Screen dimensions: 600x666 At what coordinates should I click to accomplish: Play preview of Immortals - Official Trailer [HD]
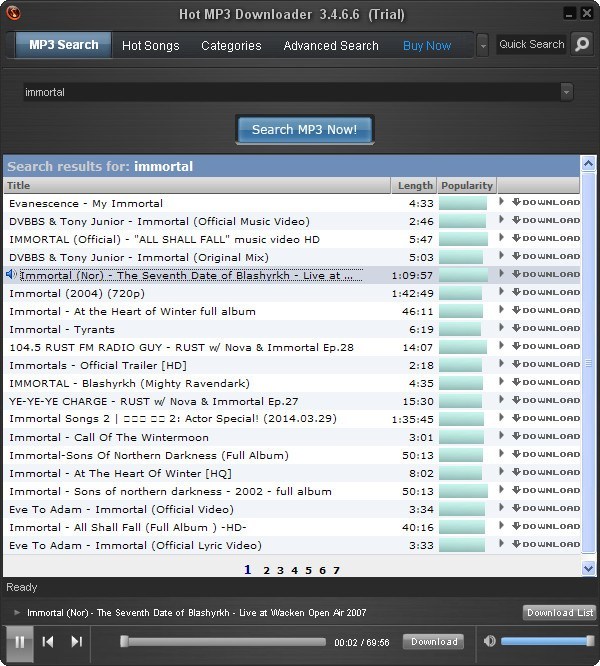click(x=501, y=364)
